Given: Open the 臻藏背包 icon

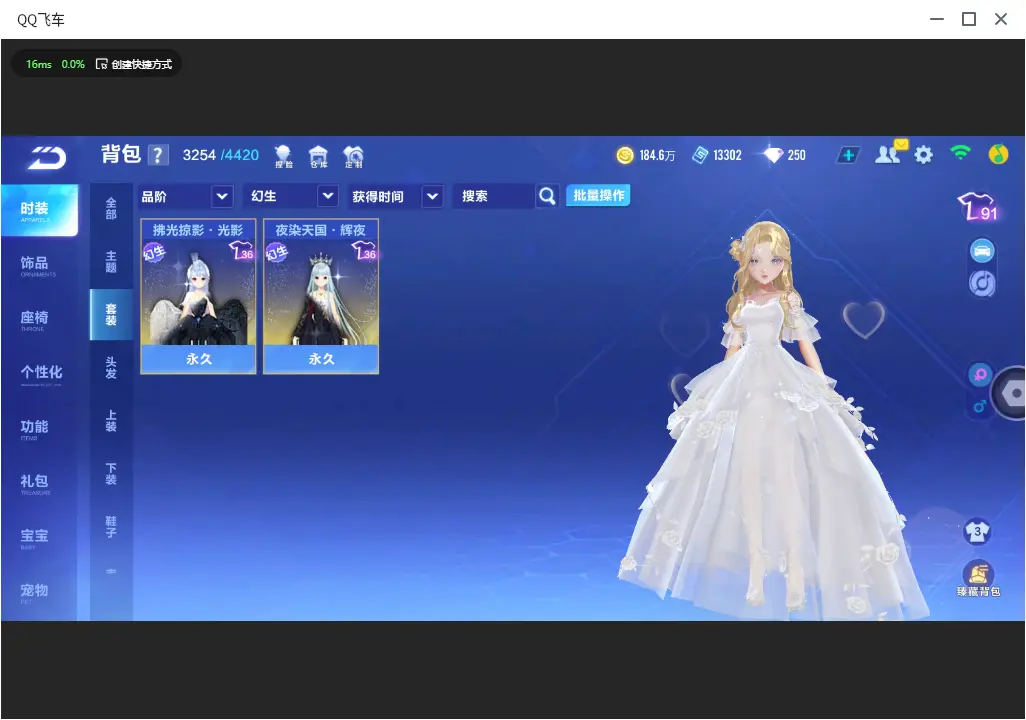Looking at the screenshot, I should pos(978,579).
